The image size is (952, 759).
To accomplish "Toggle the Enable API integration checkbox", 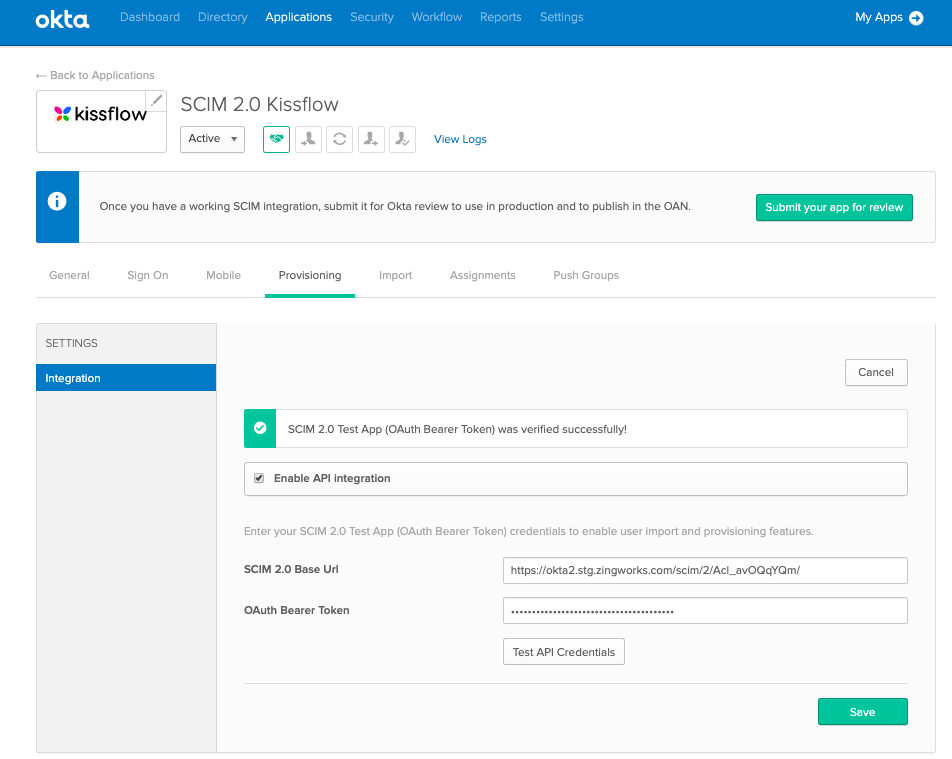I will click(x=259, y=478).
